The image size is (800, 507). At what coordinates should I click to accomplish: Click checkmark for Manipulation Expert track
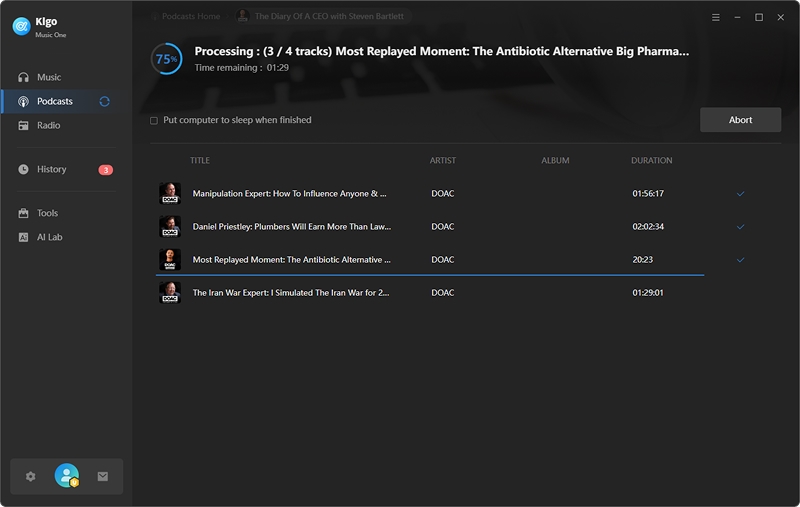tap(740, 194)
